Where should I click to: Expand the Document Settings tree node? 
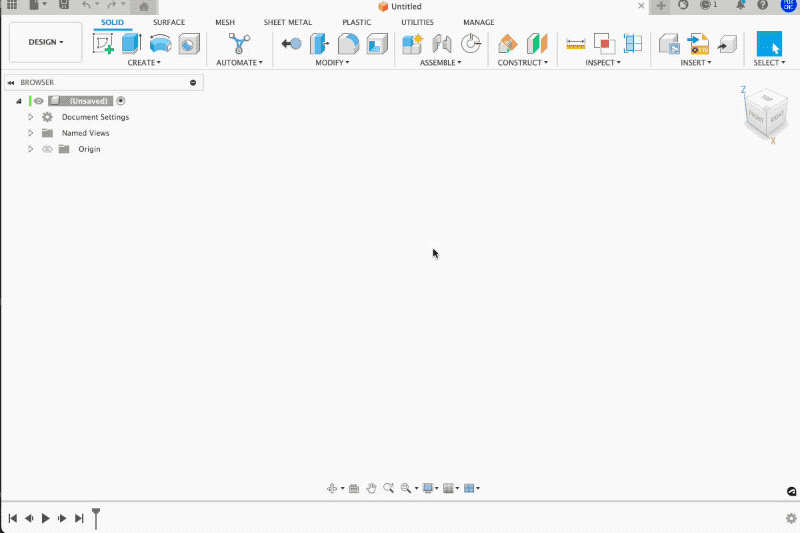pos(31,117)
